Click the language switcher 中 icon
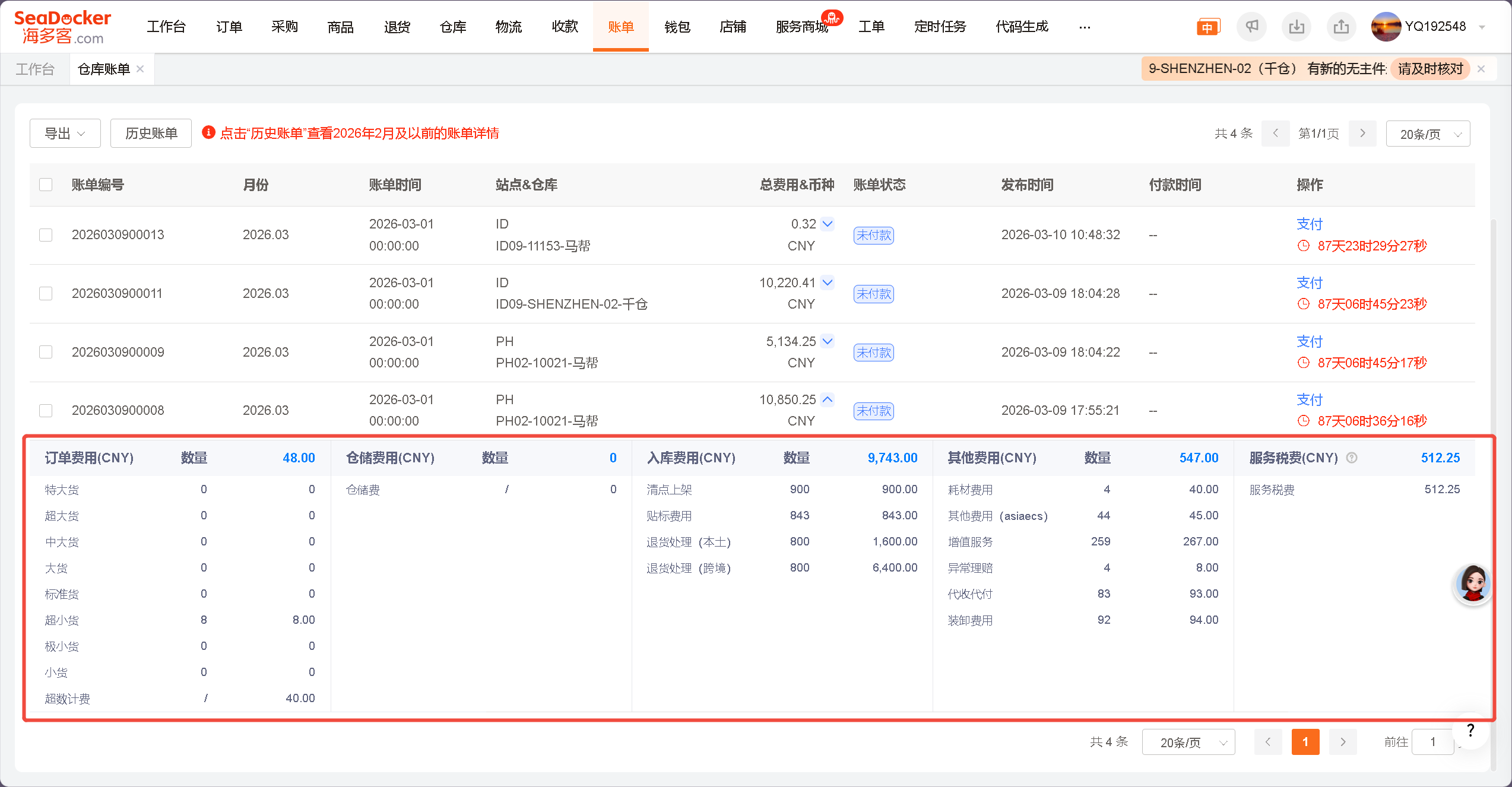Viewport: 1512px width, 787px height. pyautogui.click(x=1208, y=26)
